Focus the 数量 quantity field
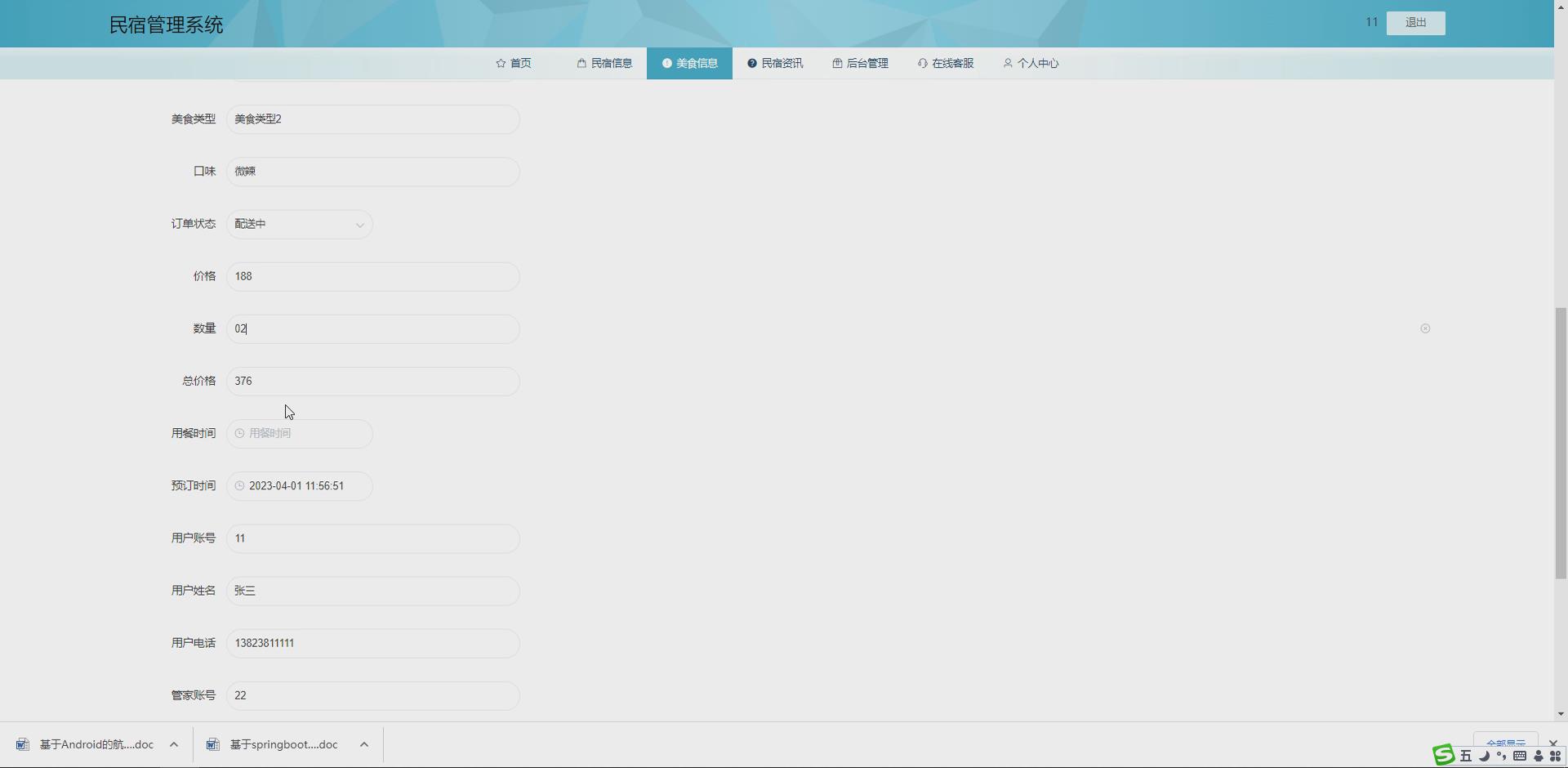Image resolution: width=1568 pixels, height=768 pixels. pyautogui.click(x=372, y=328)
